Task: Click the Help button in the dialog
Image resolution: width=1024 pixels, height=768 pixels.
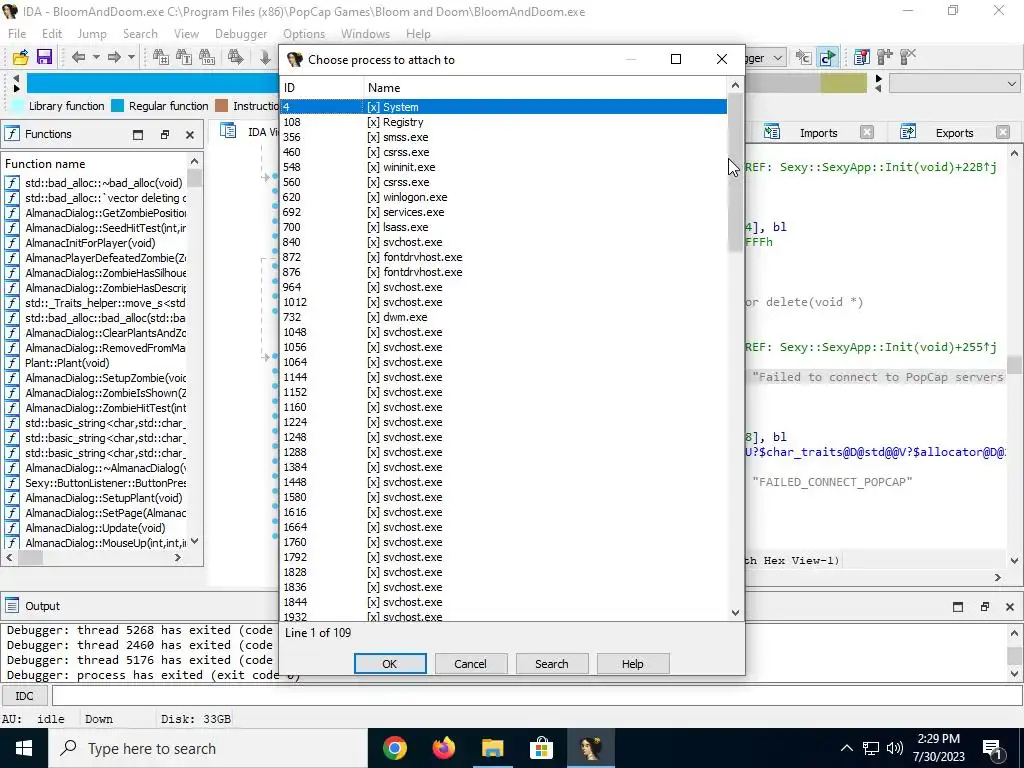Action: click(632, 664)
